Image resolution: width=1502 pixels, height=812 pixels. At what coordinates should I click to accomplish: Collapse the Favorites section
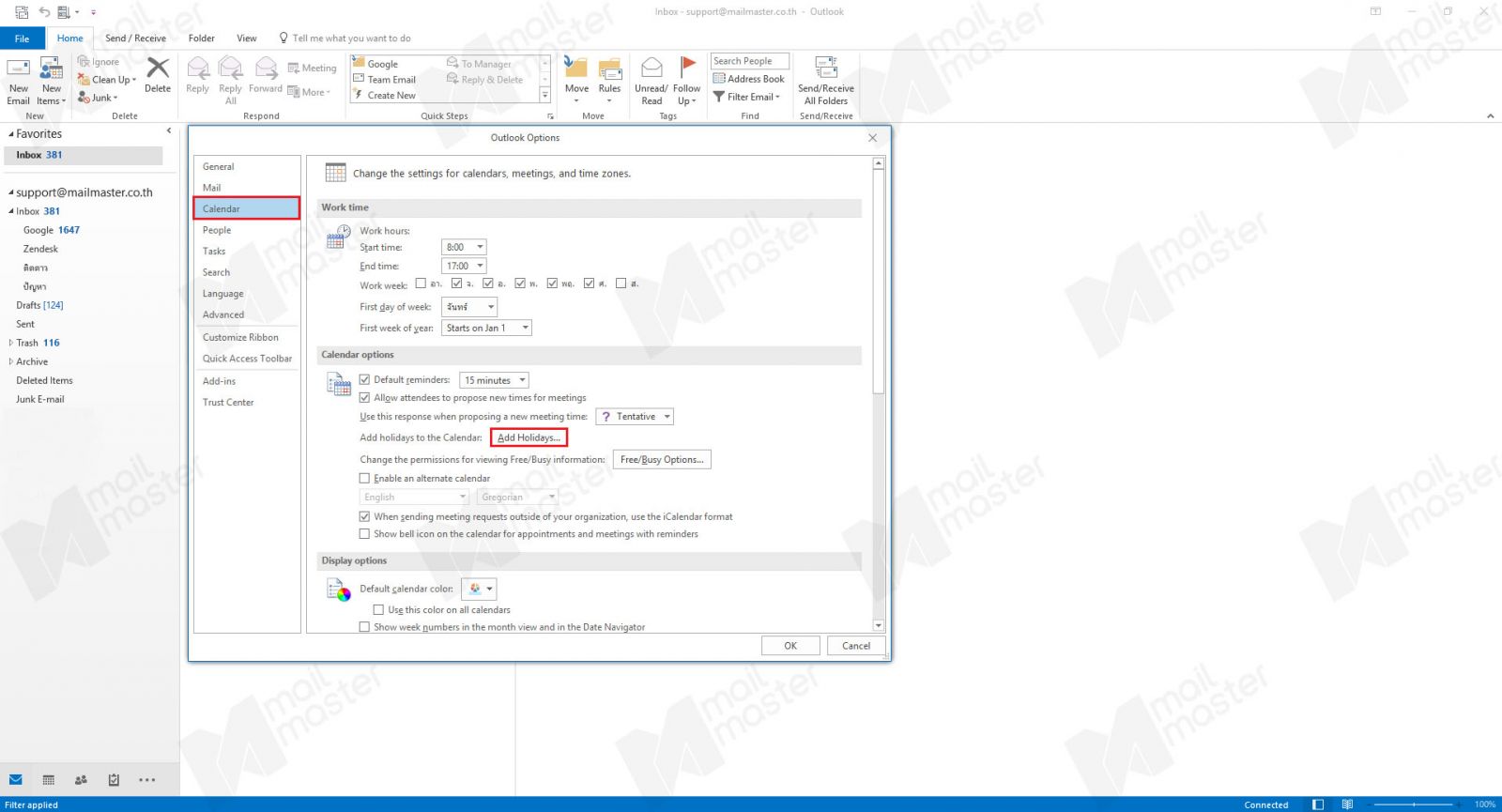[x=11, y=134]
